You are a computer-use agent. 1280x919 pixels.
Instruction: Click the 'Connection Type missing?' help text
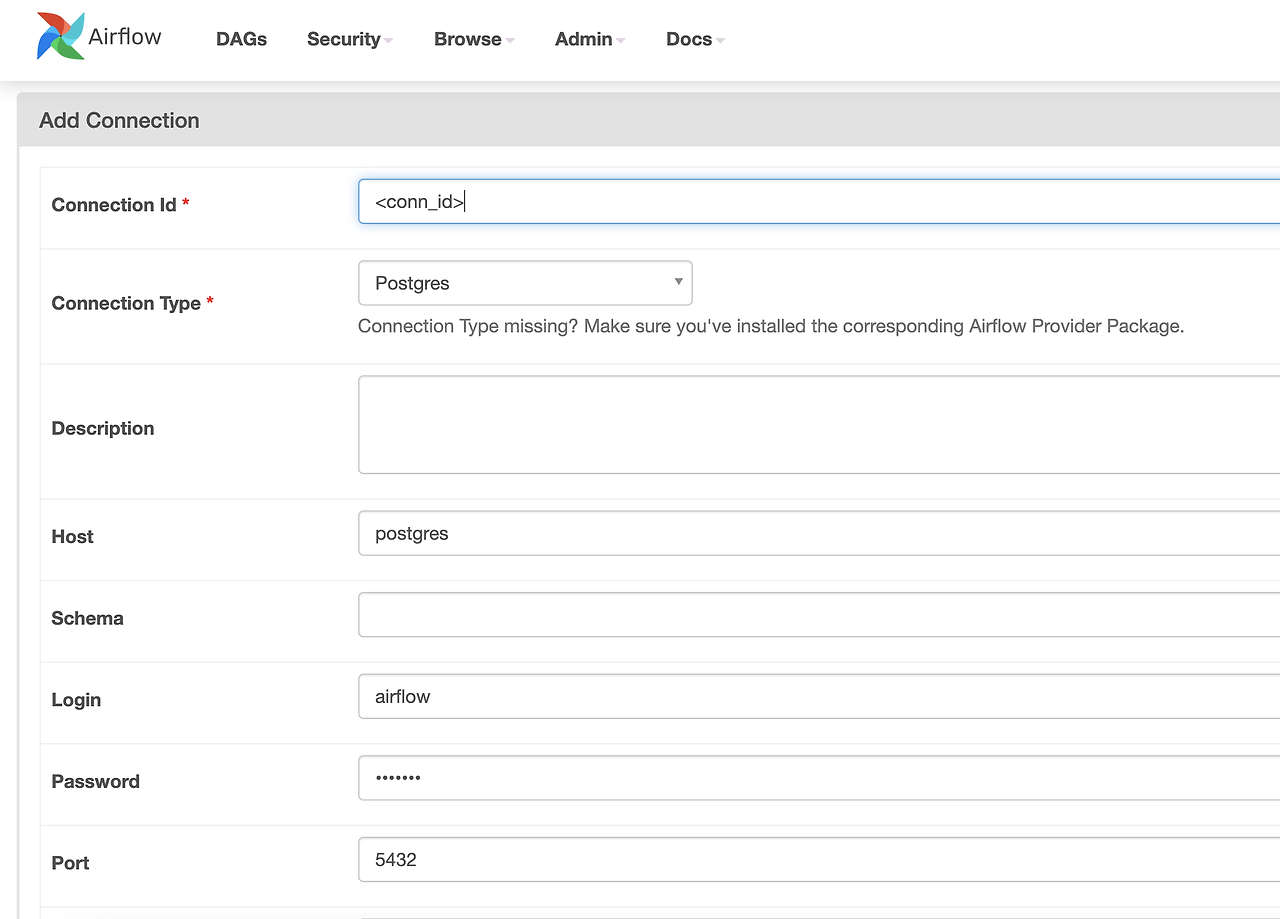click(x=771, y=326)
